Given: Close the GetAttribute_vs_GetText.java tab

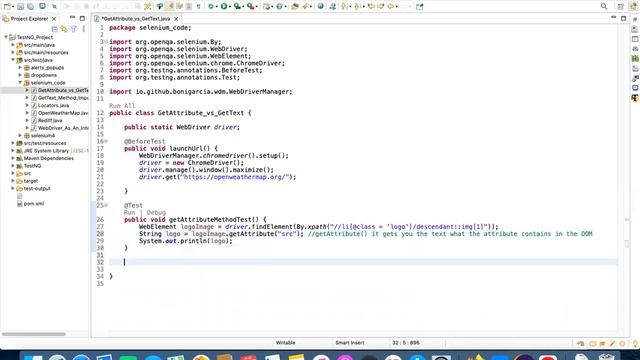Looking at the screenshot, I should click(x=176, y=19).
